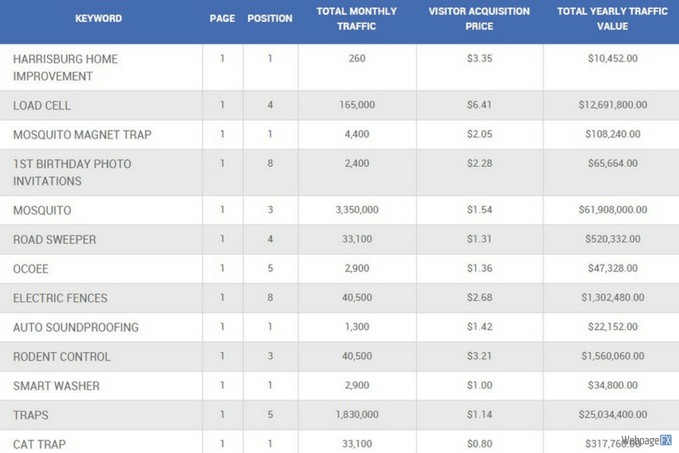Viewport: 679px width, 453px height.
Task: Click the Visitor Acquisition Price header
Action: point(479,19)
